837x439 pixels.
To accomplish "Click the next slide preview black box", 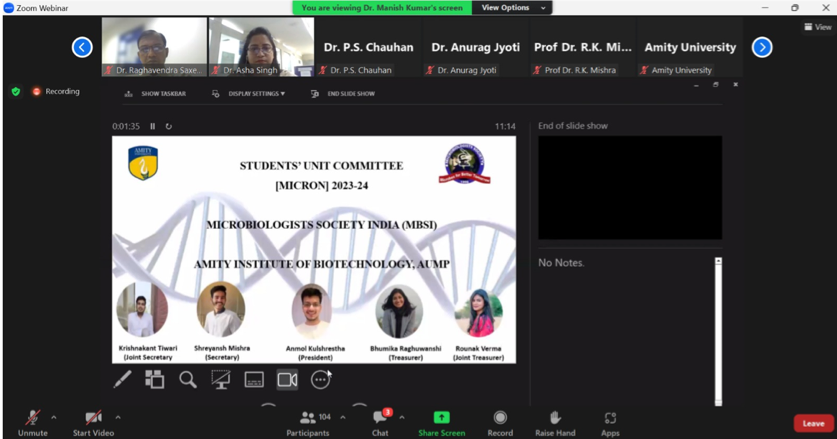I will pos(630,187).
